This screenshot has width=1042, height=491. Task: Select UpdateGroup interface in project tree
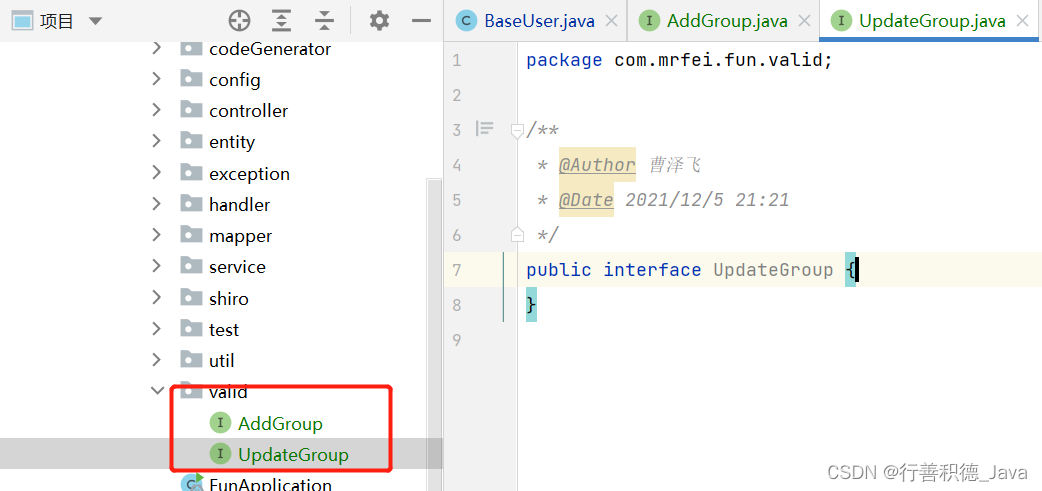pyautogui.click(x=293, y=454)
